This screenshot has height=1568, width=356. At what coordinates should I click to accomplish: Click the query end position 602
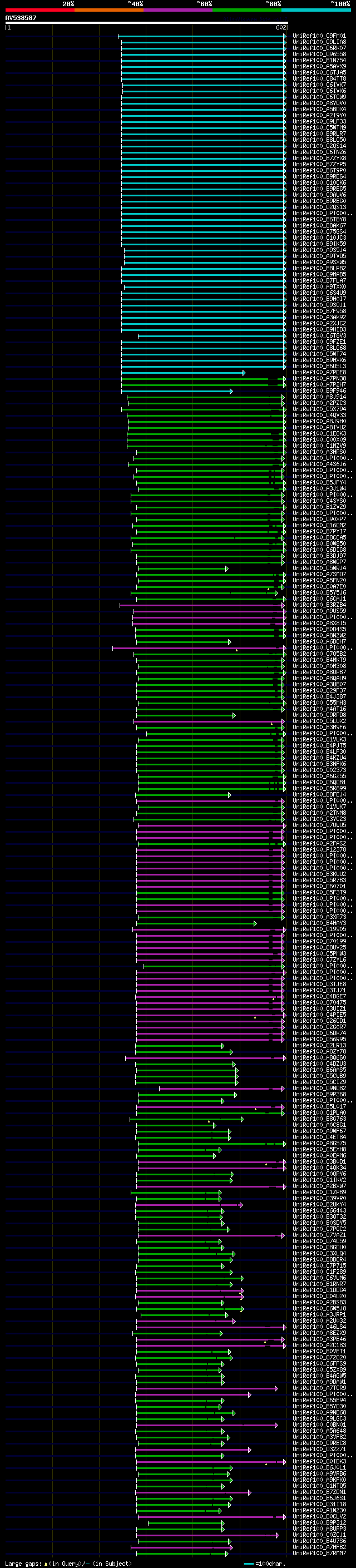(x=280, y=27)
